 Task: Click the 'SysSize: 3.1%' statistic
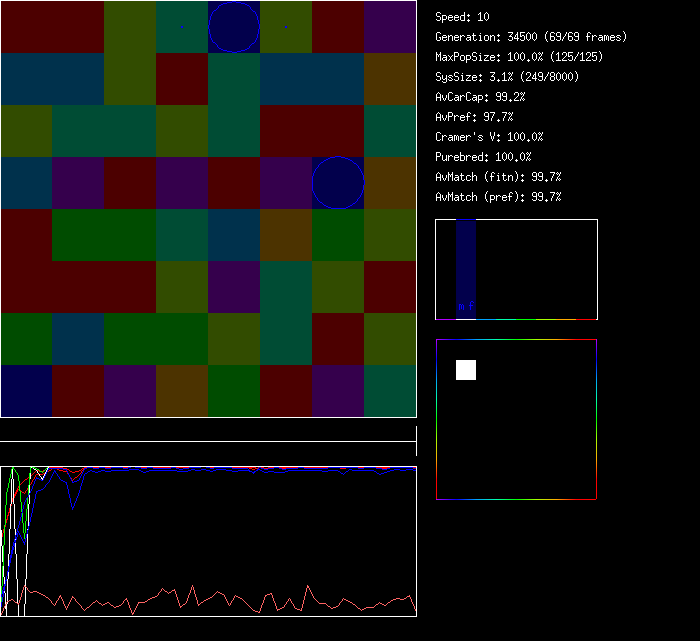click(506, 77)
